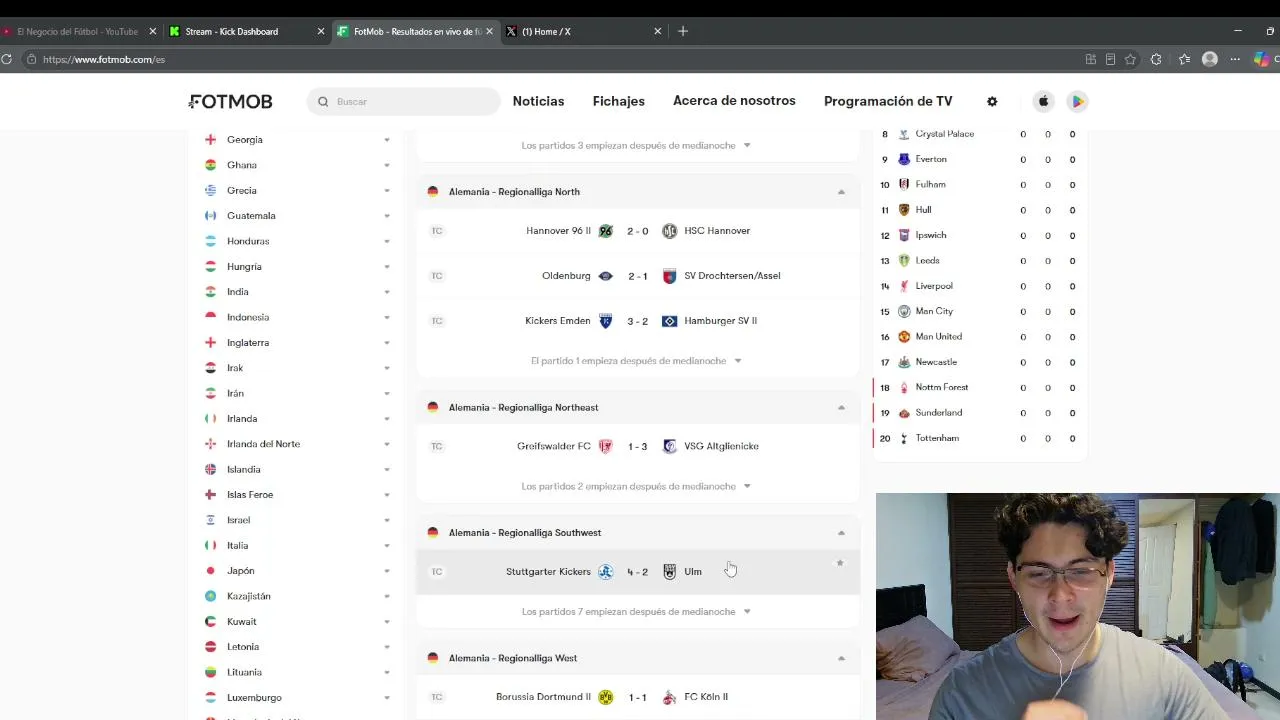
Task: Expand 'El partido 1 empieza después de medianoche'
Action: (x=636, y=361)
